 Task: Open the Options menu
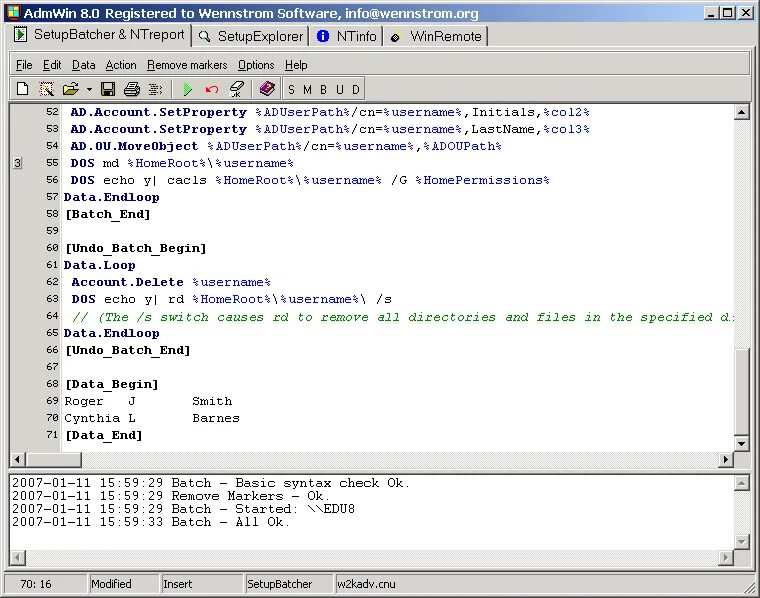(x=256, y=65)
